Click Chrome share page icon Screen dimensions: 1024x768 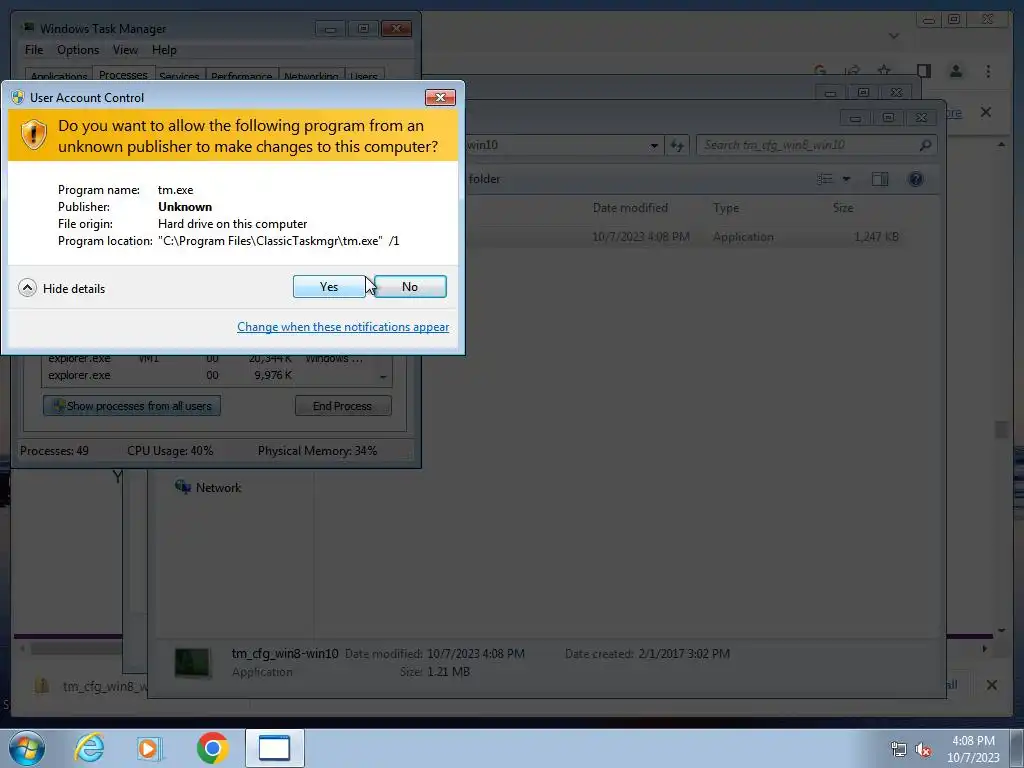[x=852, y=71]
